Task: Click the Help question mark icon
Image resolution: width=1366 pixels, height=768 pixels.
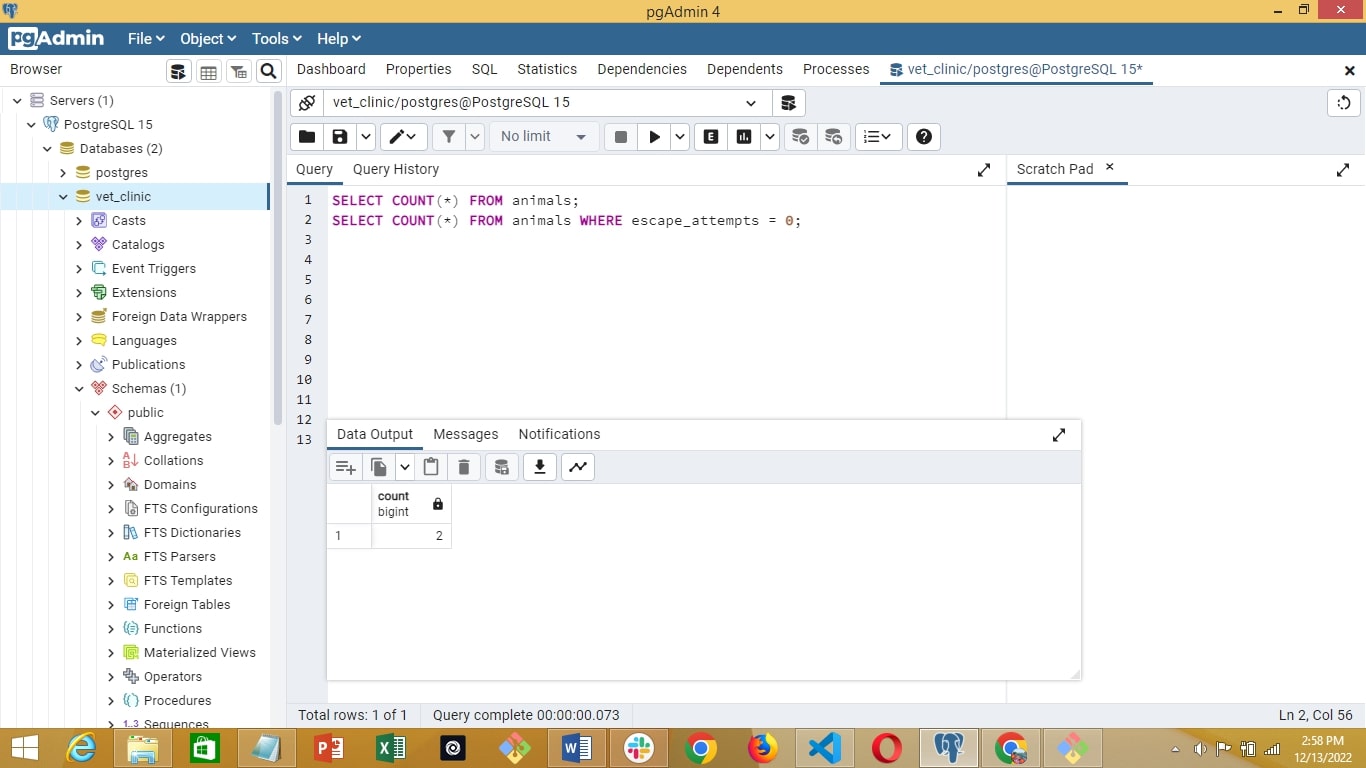Action: click(924, 137)
